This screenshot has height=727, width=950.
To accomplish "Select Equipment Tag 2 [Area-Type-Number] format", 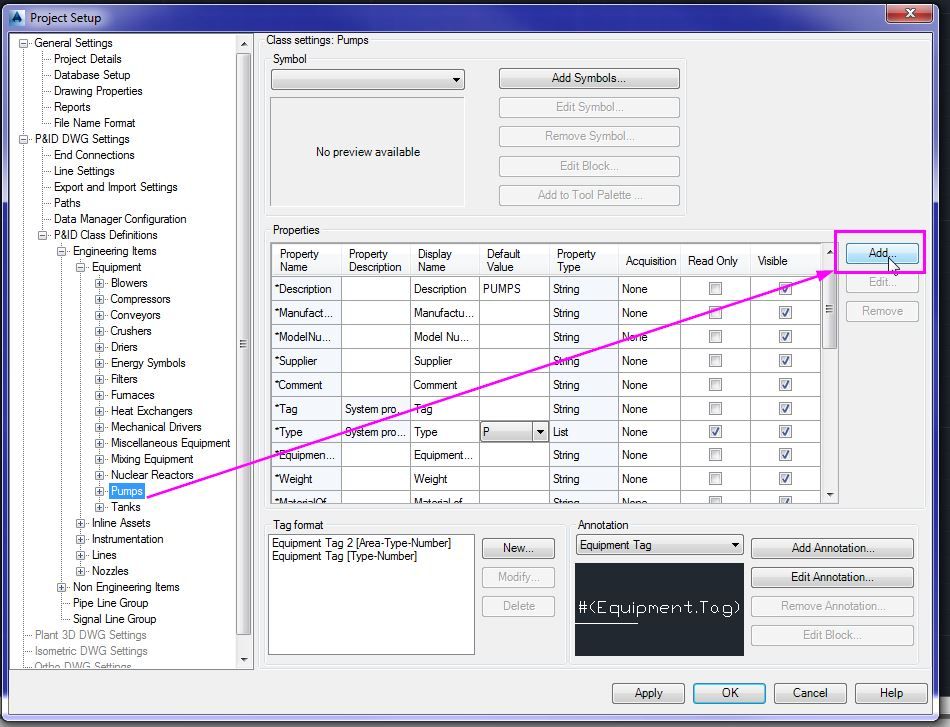I will (361, 543).
